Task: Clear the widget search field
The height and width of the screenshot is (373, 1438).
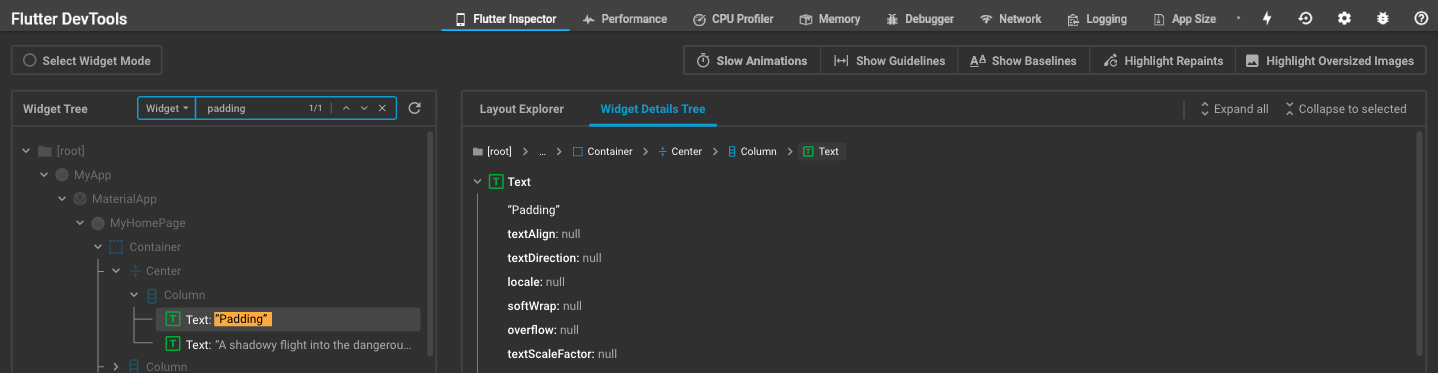Action: (x=382, y=108)
